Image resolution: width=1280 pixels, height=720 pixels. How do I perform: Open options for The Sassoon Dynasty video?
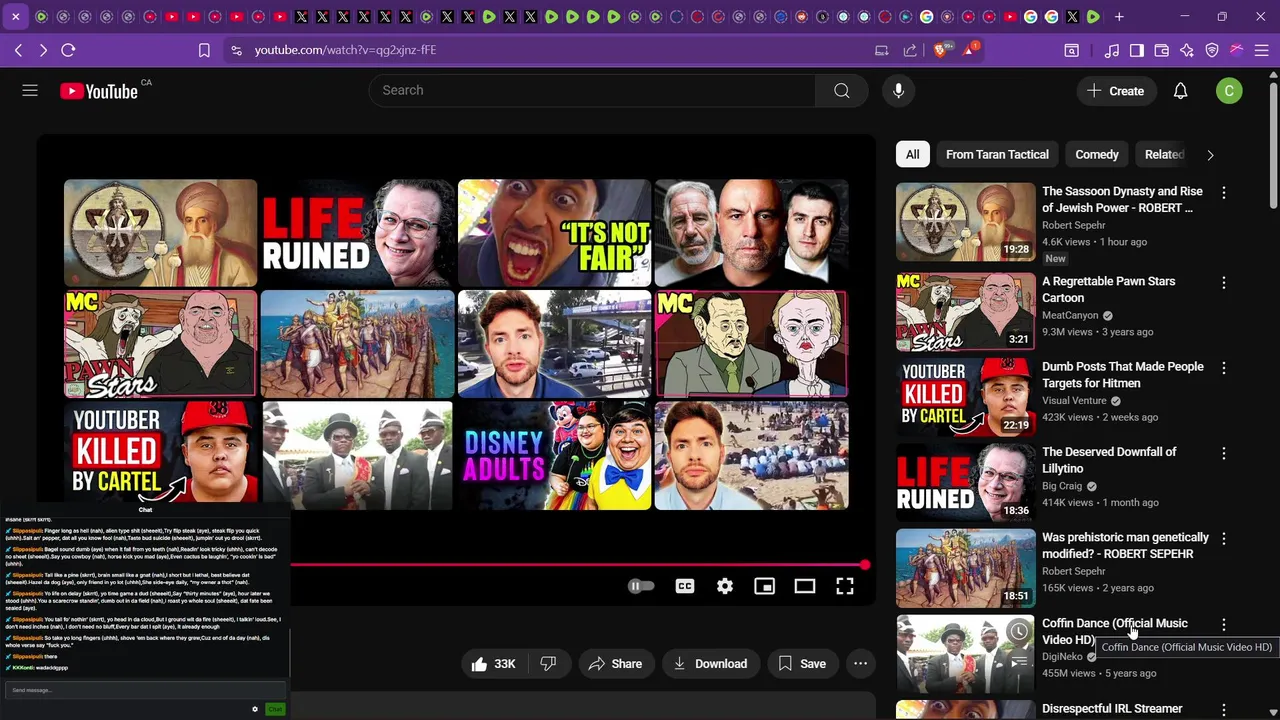coord(1223,192)
